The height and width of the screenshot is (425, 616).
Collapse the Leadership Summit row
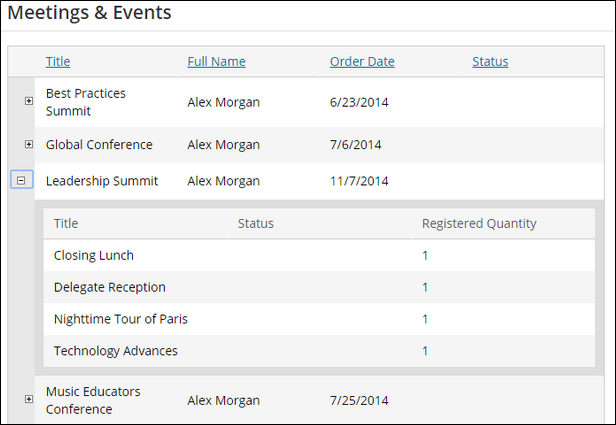[21, 180]
